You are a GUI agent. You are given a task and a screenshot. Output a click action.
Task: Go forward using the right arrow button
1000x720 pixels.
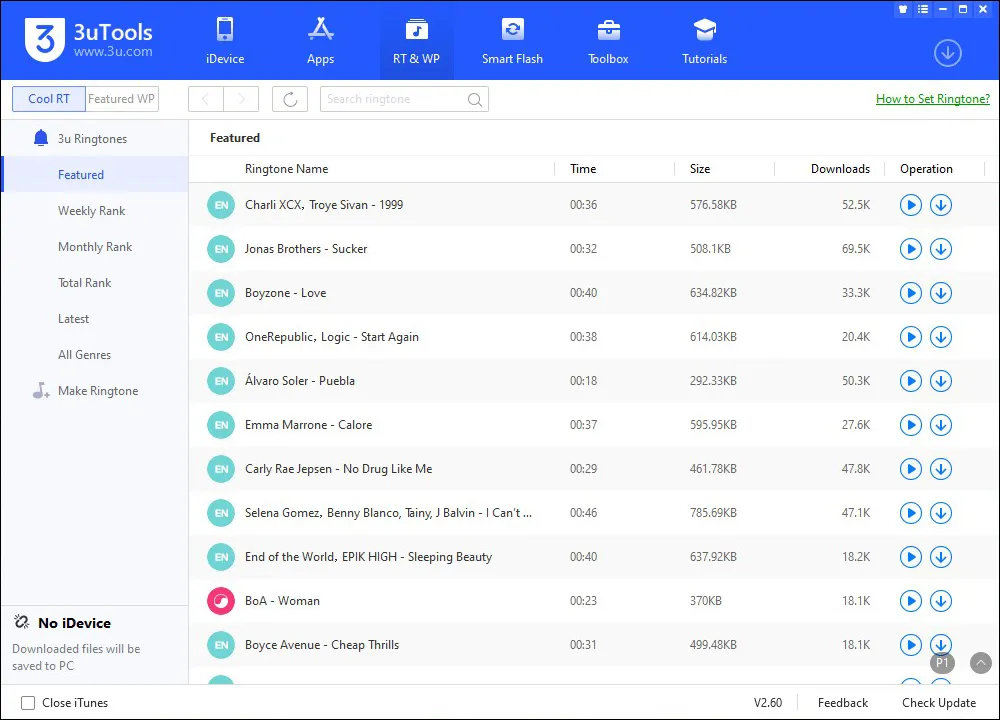pos(241,99)
